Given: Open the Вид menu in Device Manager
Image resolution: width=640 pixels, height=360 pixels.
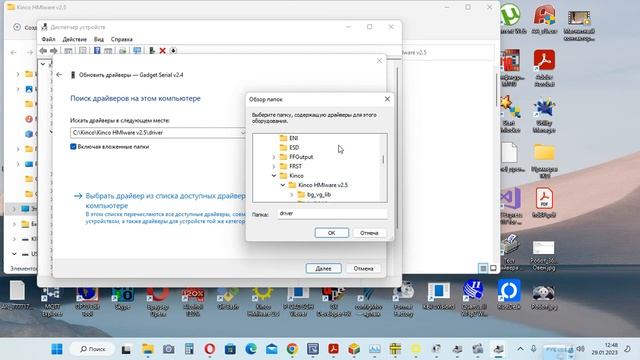Looking at the screenshot, I should point(99,39).
